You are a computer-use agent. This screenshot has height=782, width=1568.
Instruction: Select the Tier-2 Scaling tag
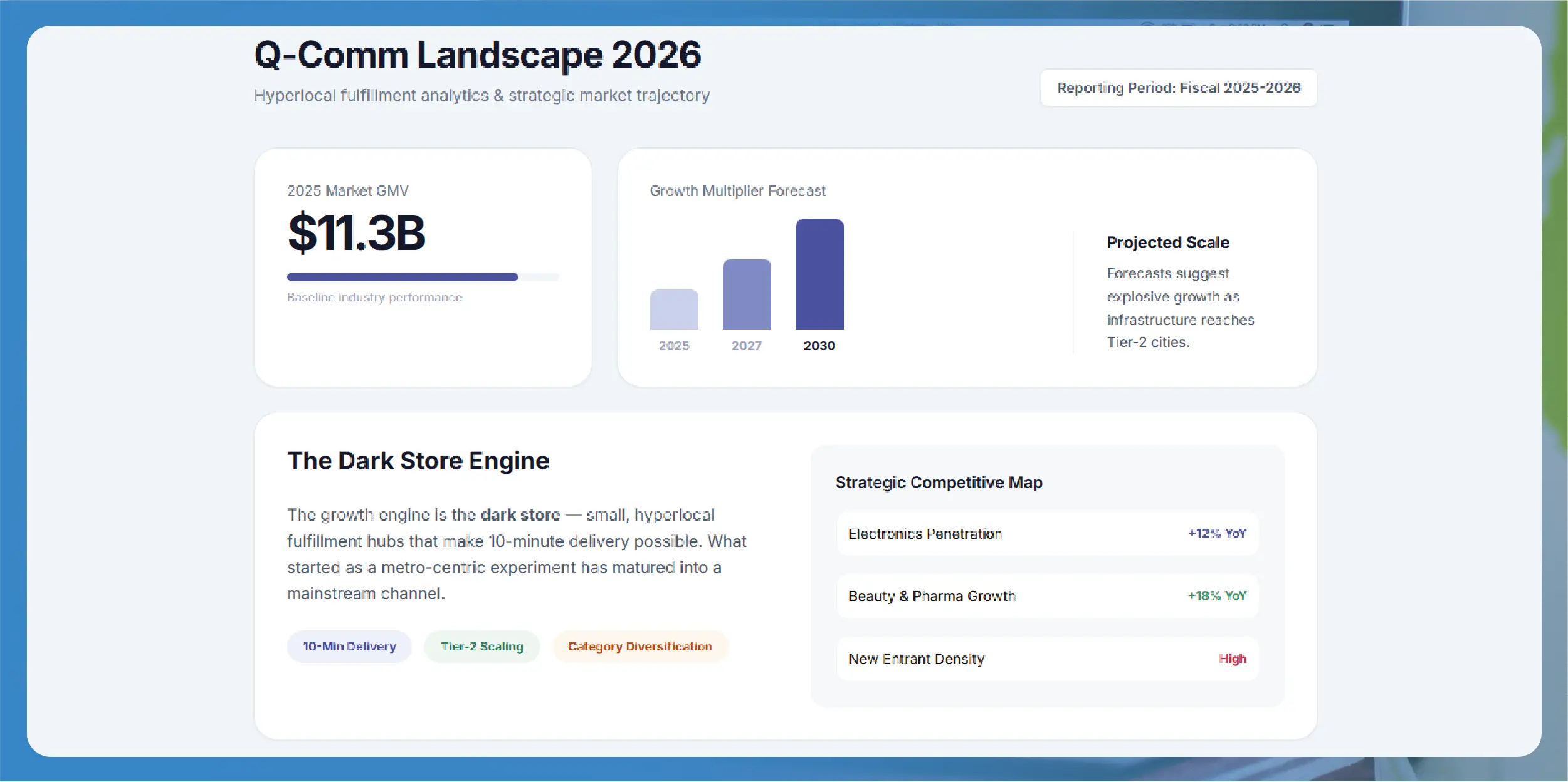pyautogui.click(x=482, y=646)
